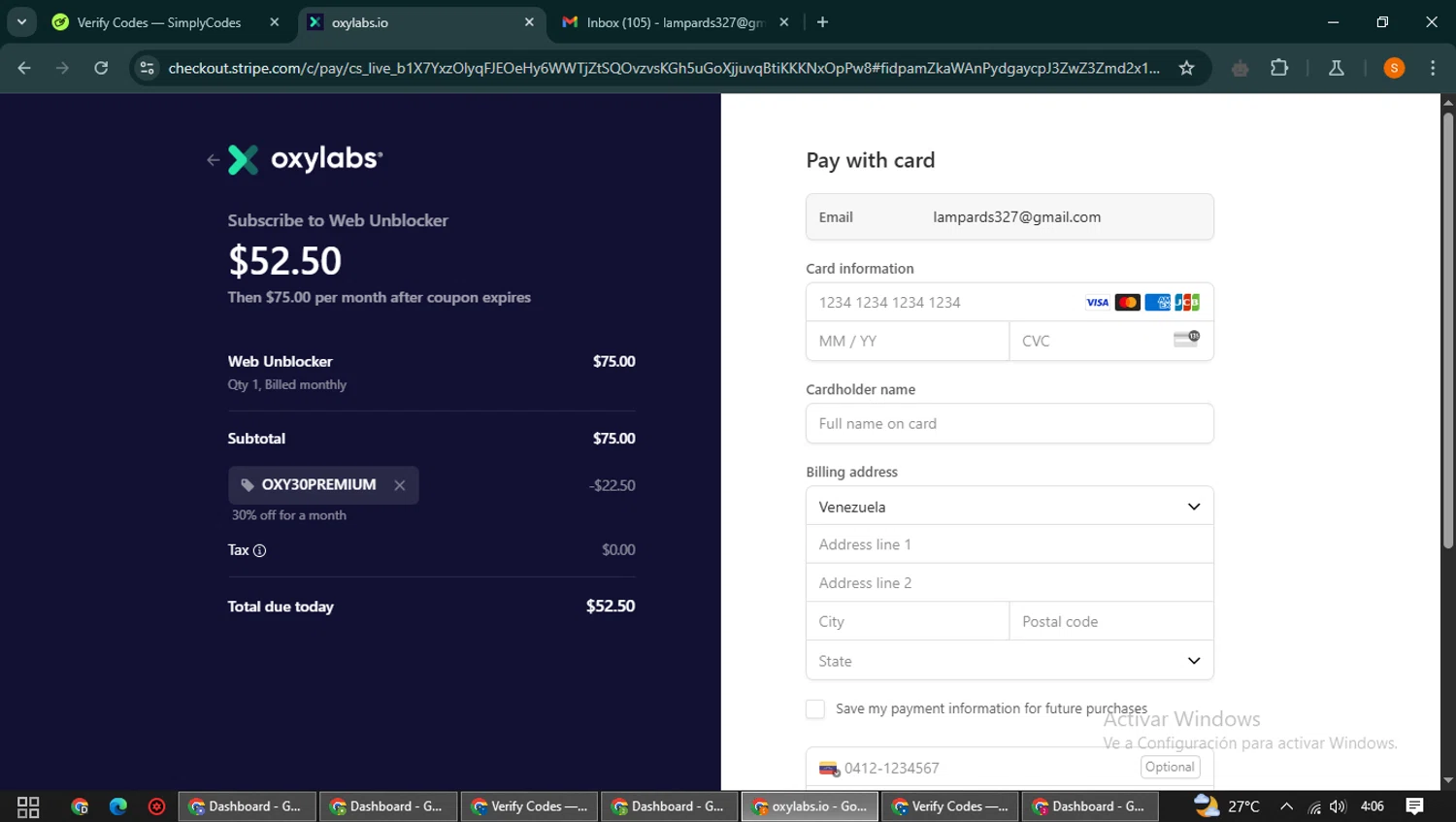
Task: Open the Venezuela country dropdown
Action: pos(1009,507)
